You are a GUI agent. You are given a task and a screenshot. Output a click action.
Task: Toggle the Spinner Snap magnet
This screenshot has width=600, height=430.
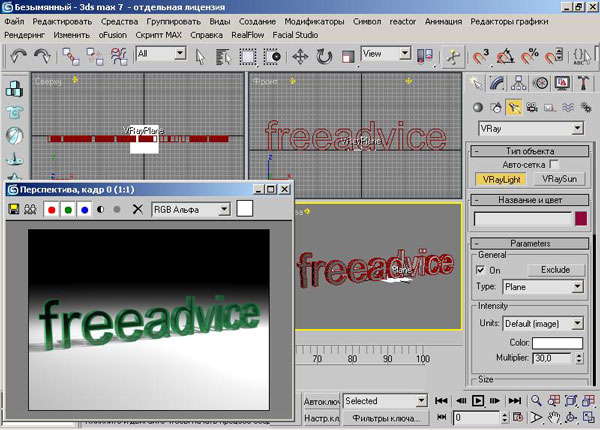pos(554,57)
